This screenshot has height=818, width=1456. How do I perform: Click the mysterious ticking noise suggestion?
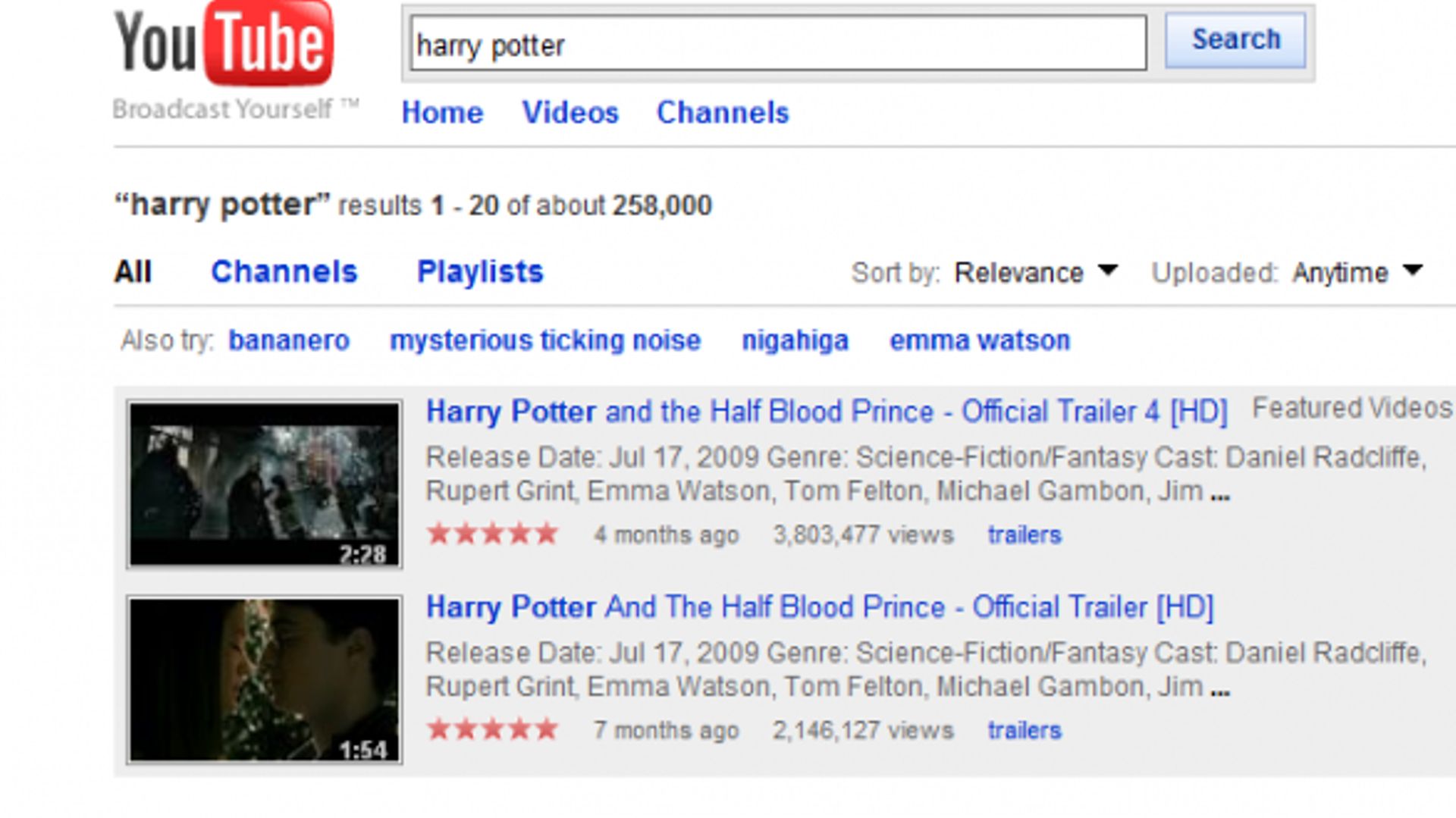pyautogui.click(x=545, y=341)
